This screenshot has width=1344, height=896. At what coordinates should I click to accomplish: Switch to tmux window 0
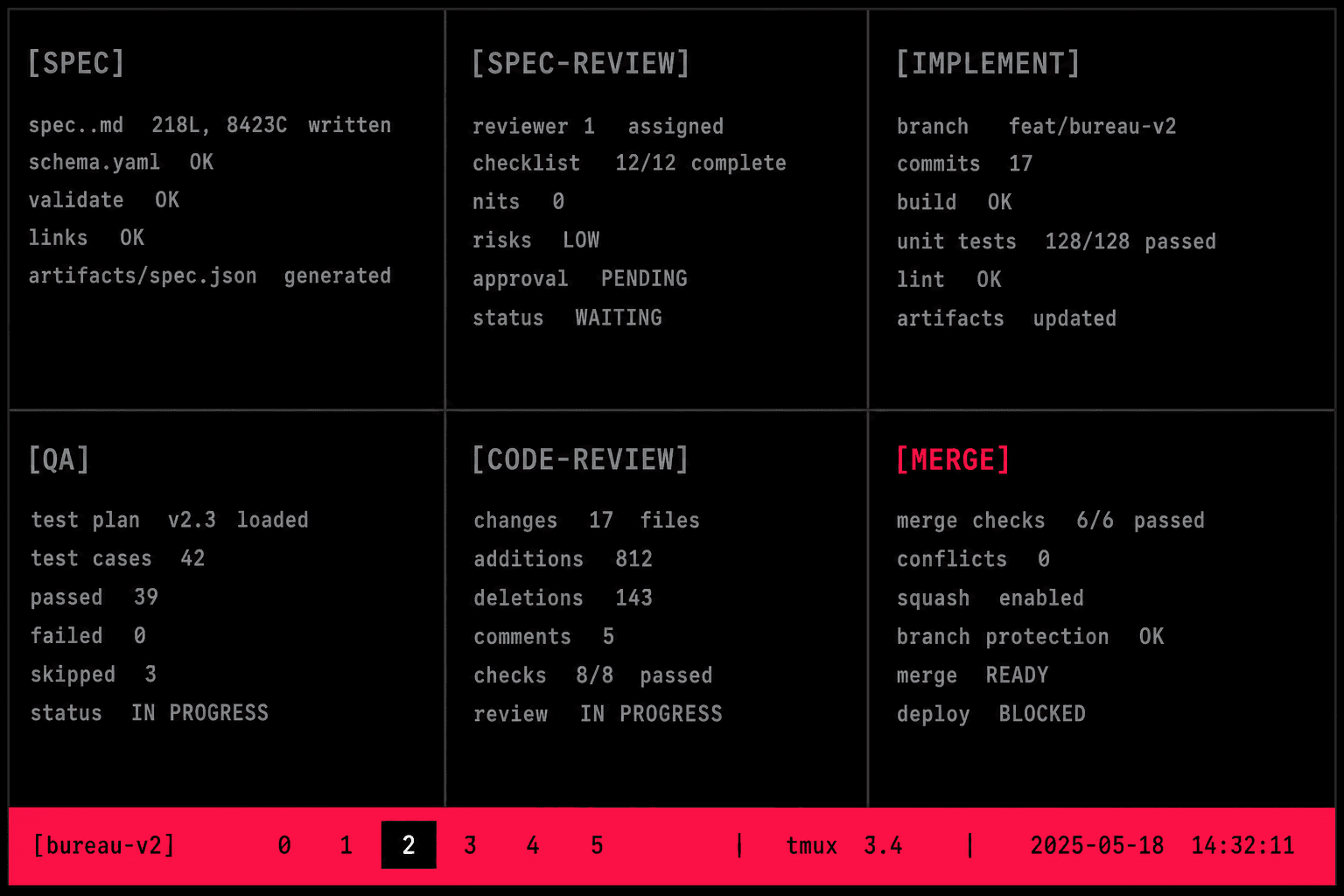point(284,845)
